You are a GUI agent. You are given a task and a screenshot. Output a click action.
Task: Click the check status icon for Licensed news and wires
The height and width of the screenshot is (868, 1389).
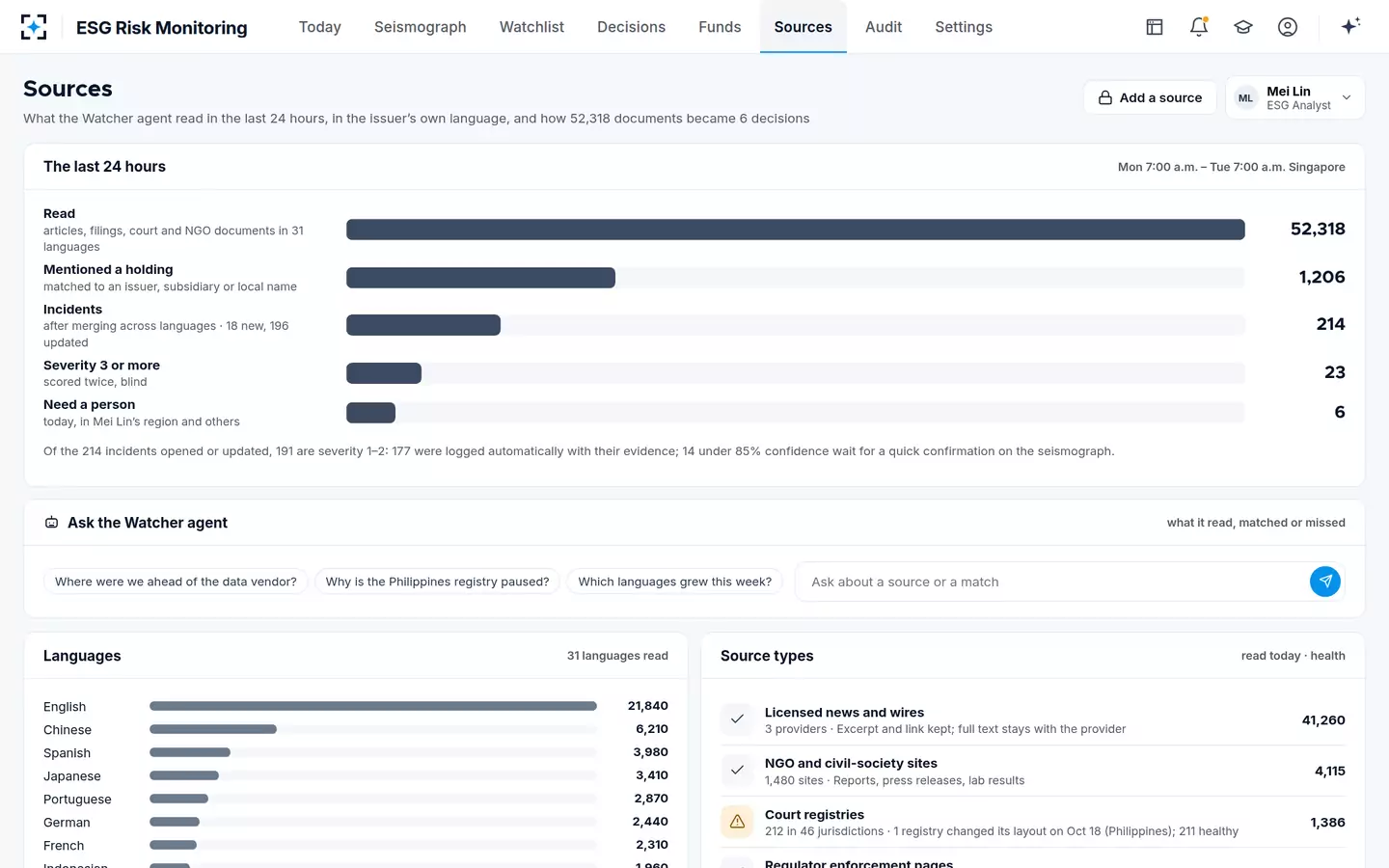pos(737,719)
